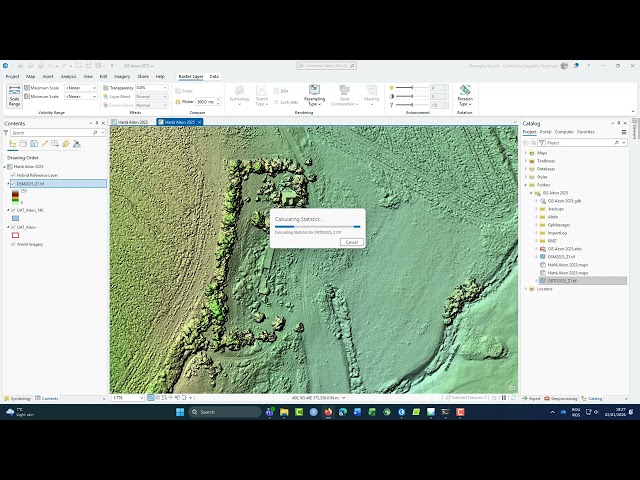This screenshot has width=640, height=480.
Task: Switch to the Portal tab in Catalog
Action: click(545, 132)
